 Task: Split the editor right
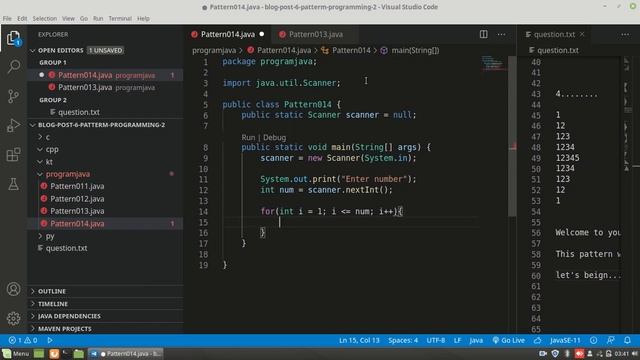click(x=483, y=34)
